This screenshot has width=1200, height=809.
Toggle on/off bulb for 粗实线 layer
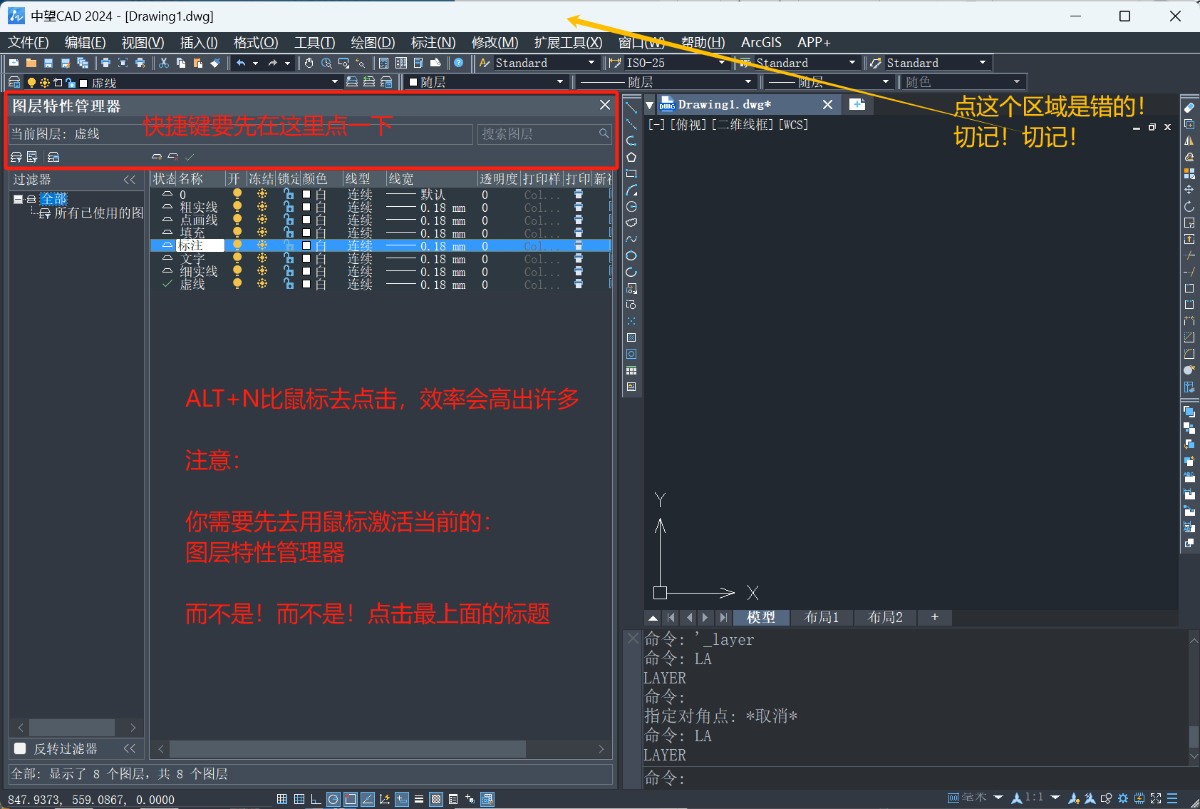(x=237, y=207)
